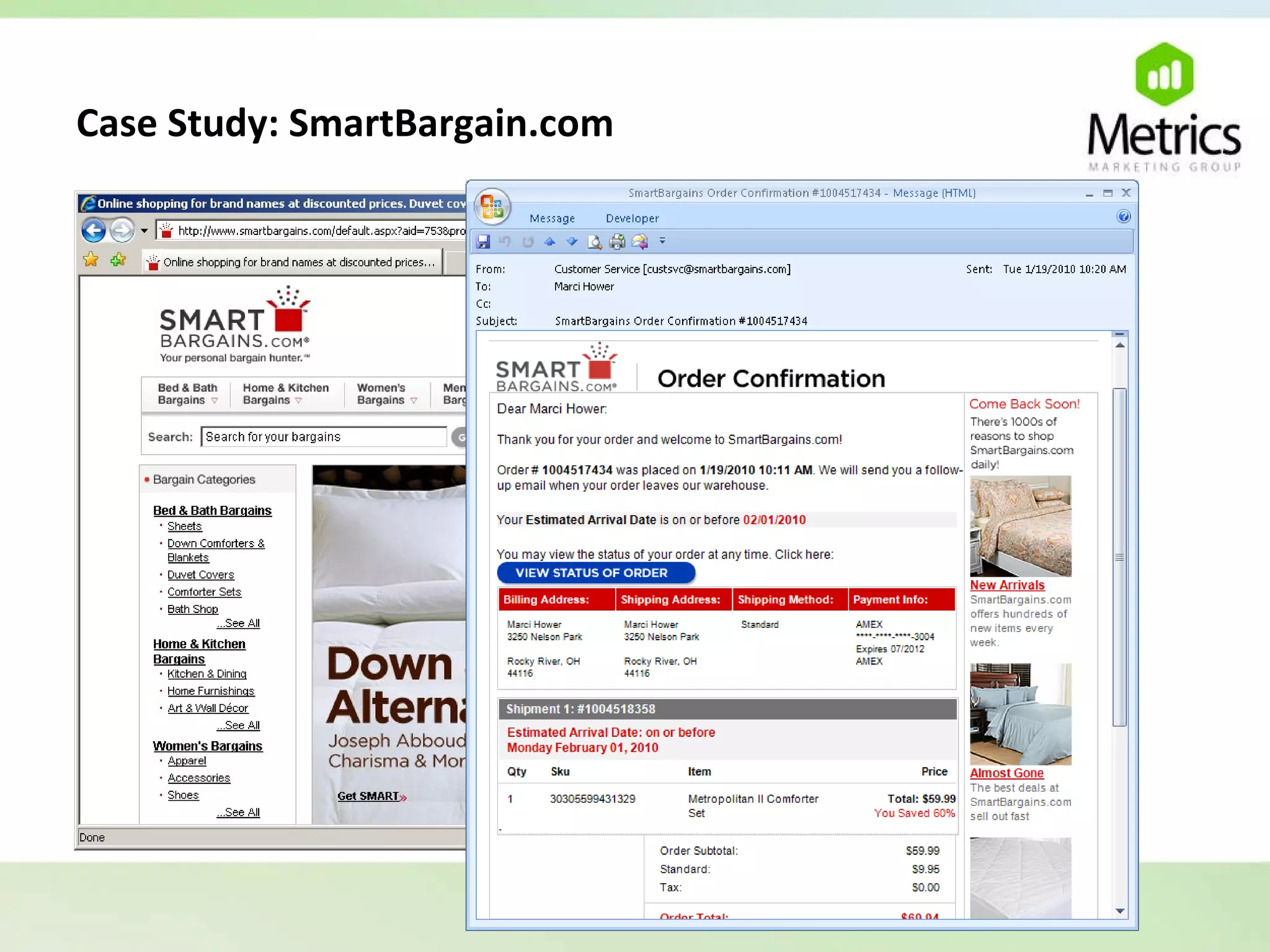
Task: Open browser recent pages dropdown arrow
Action: 144,231
